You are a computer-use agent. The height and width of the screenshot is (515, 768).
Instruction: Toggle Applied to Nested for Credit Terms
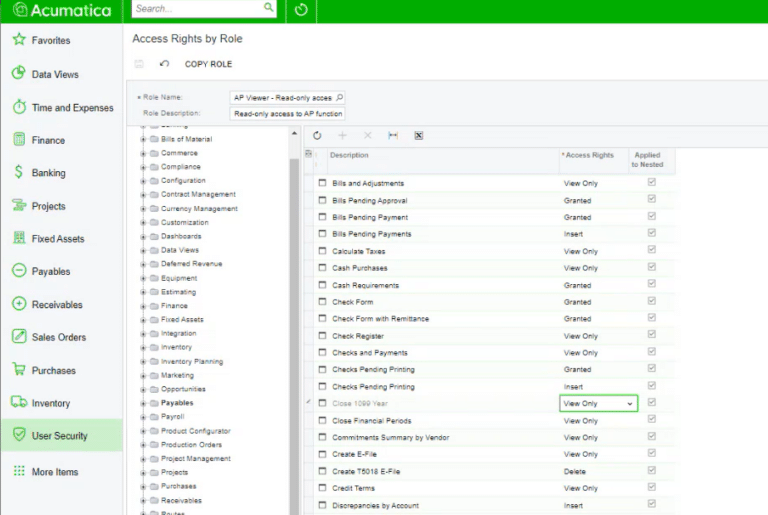coord(652,488)
